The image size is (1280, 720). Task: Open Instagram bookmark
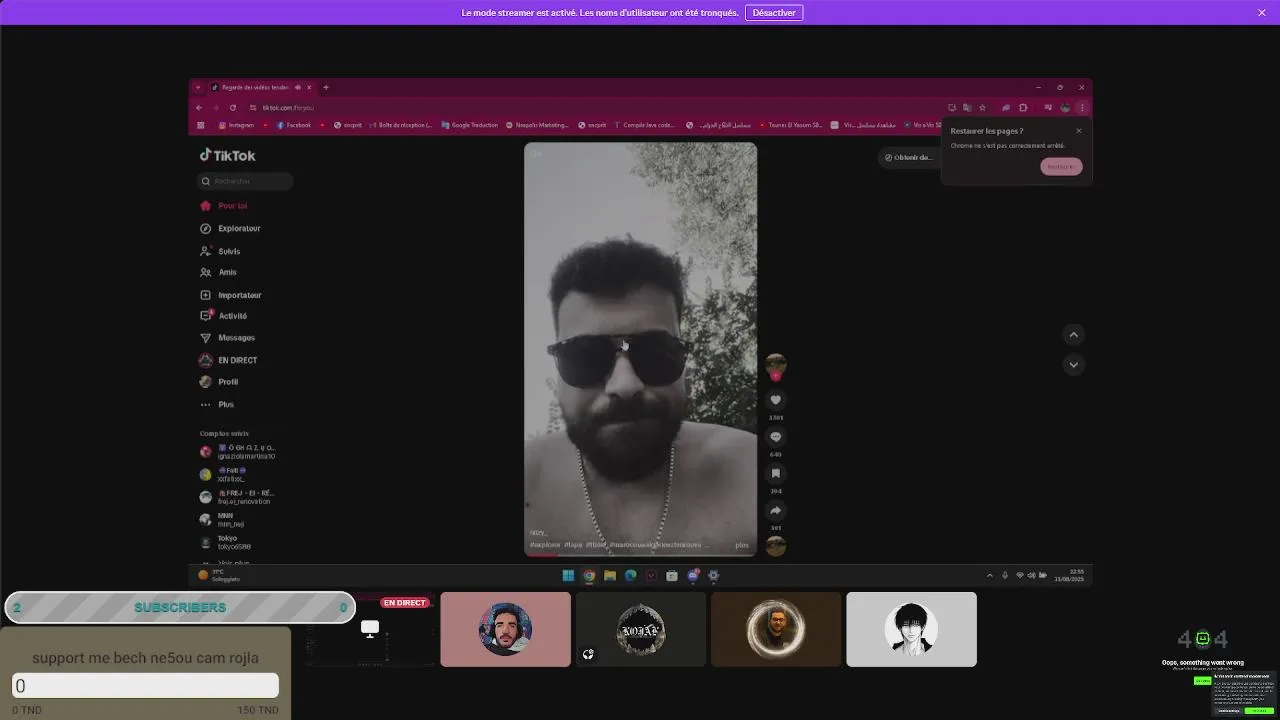pos(236,125)
